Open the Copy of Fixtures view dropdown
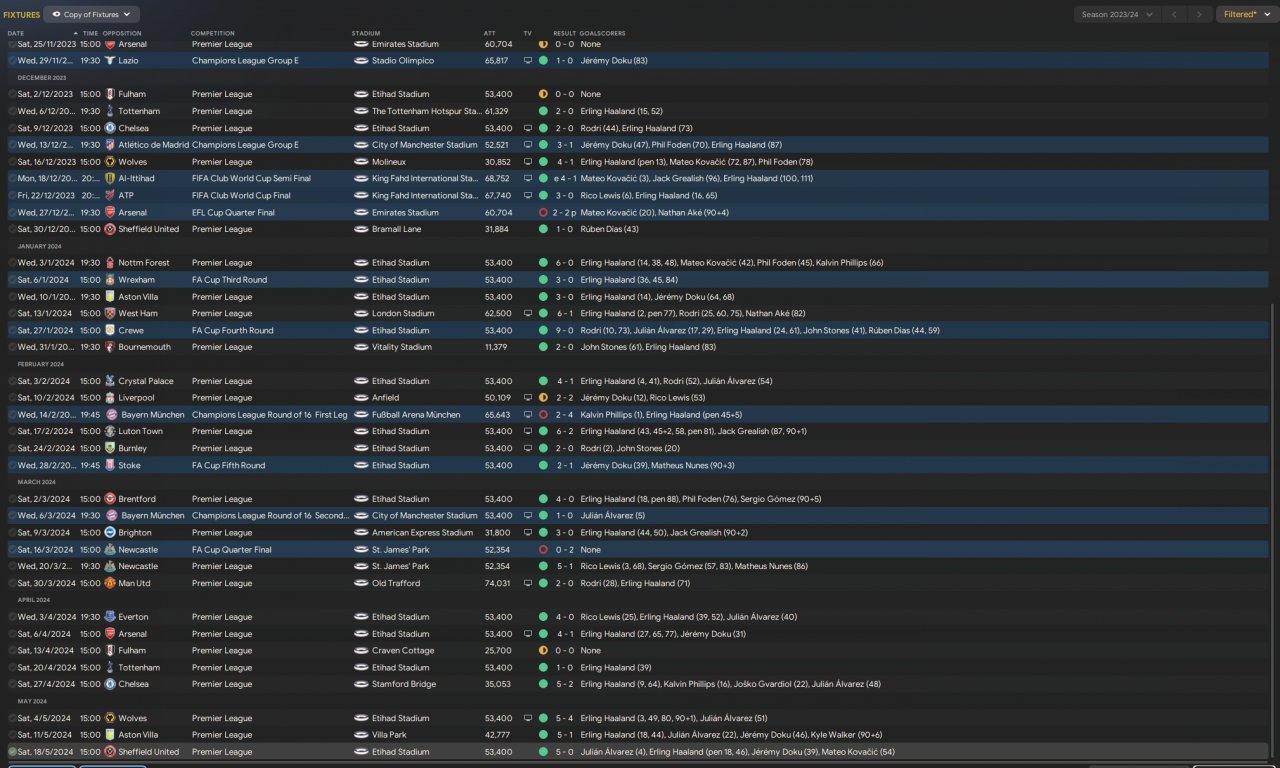 [x=92, y=15]
